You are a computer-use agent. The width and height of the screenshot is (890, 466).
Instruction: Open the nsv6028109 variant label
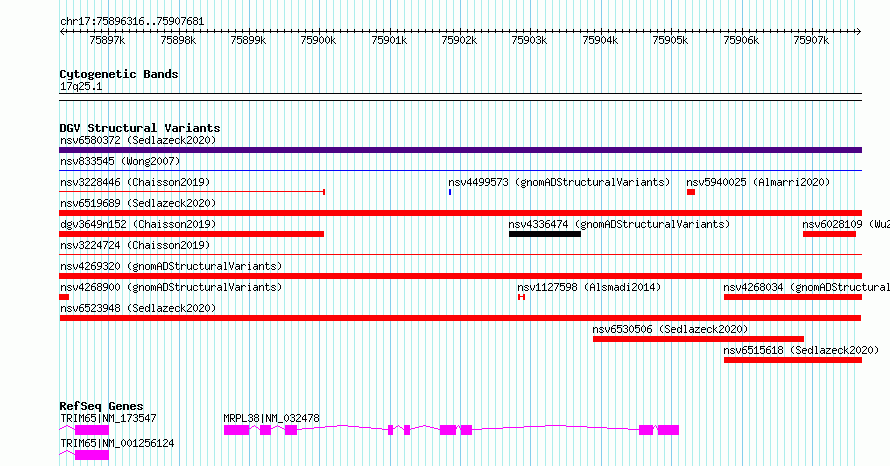846,224
